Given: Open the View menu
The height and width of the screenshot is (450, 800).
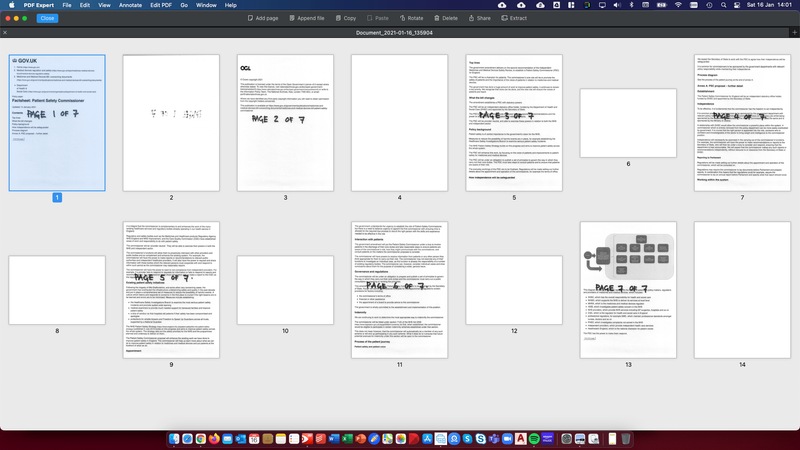Looking at the screenshot, I should (104, 5).
